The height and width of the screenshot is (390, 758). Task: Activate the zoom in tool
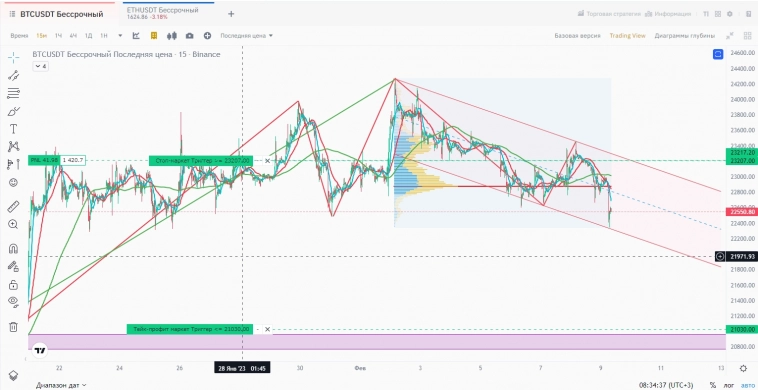click(14, 224)
